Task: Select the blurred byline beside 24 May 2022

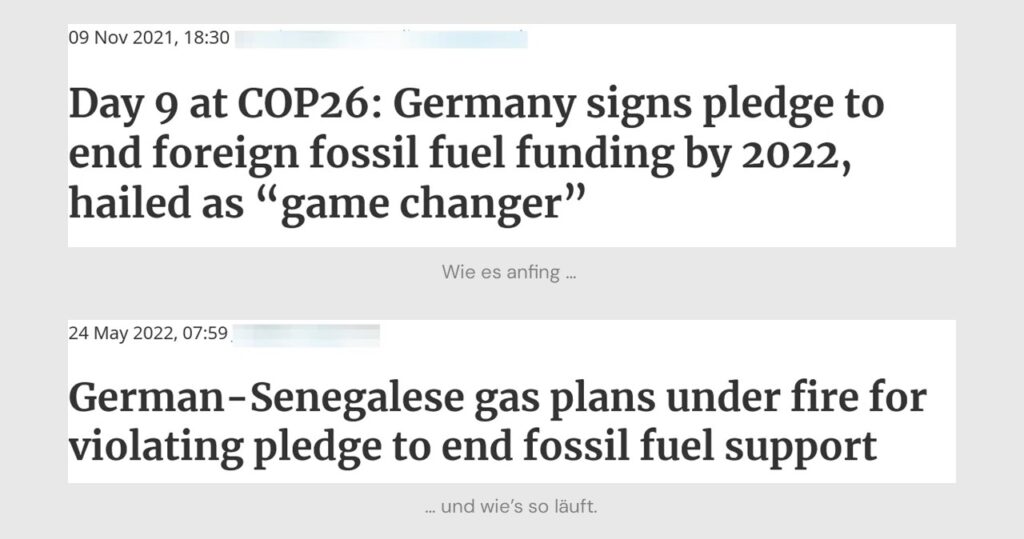Action: click(306, 335)
